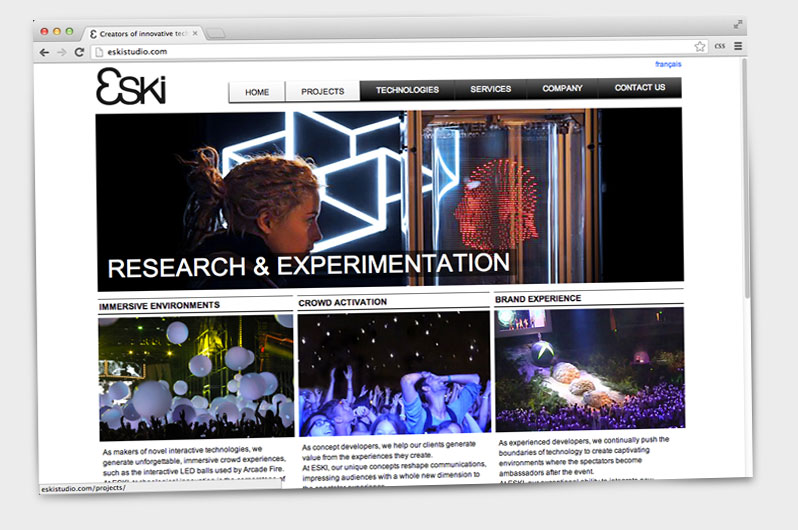Click CONTACT US in the navigation
This screenshot has width=798, height=530.
pyautogui.click(x=640, y=88)
